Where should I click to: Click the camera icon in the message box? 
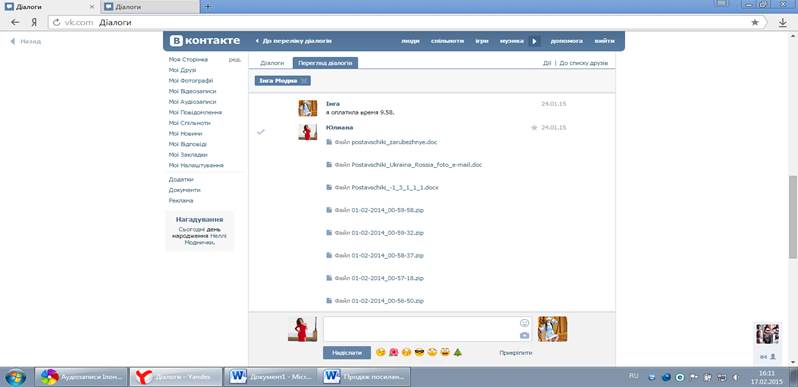point(524,336)
